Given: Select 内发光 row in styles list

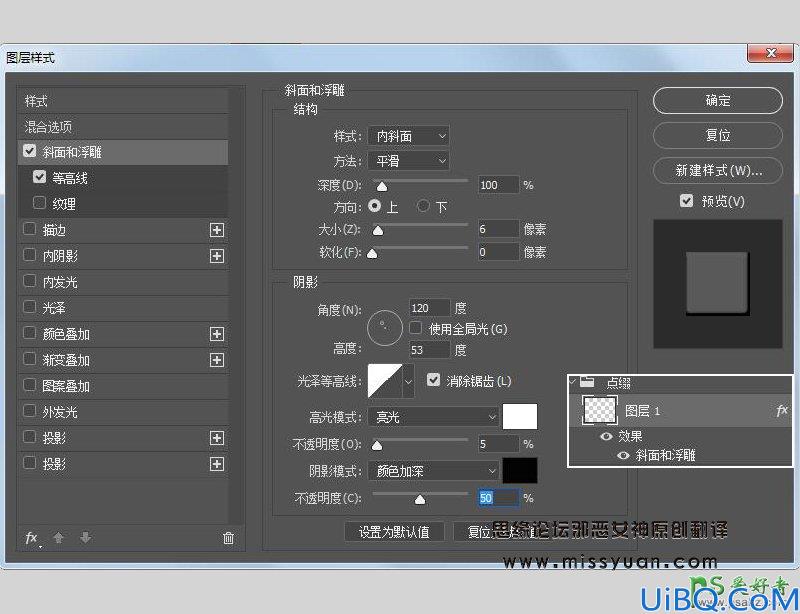Looking at the screenshot, I should coord(122,282).
